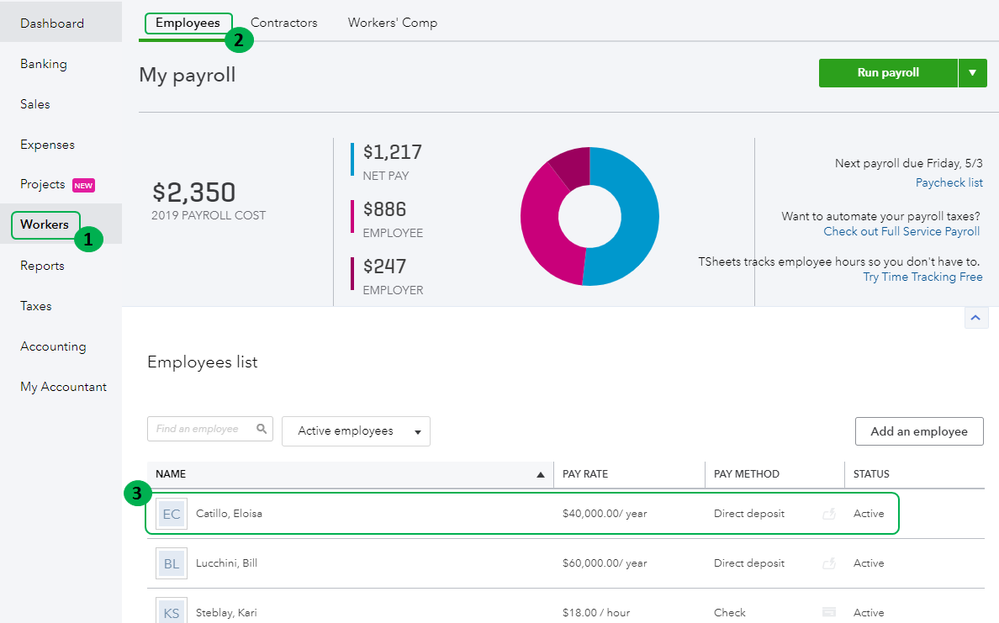Click Kari Steblay's KS avatar
999x623 pixels.
coord(172,611)
